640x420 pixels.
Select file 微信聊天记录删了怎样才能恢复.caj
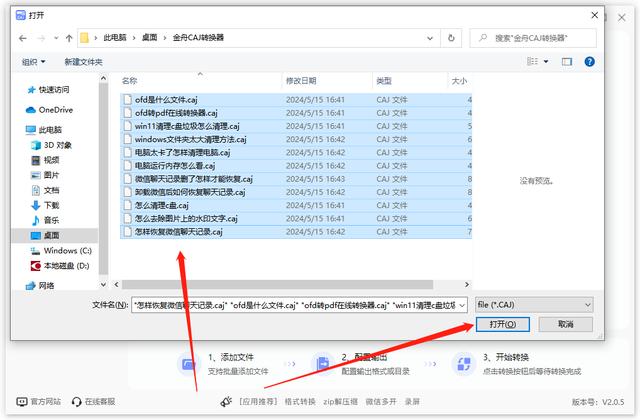[x=296, y=179]
